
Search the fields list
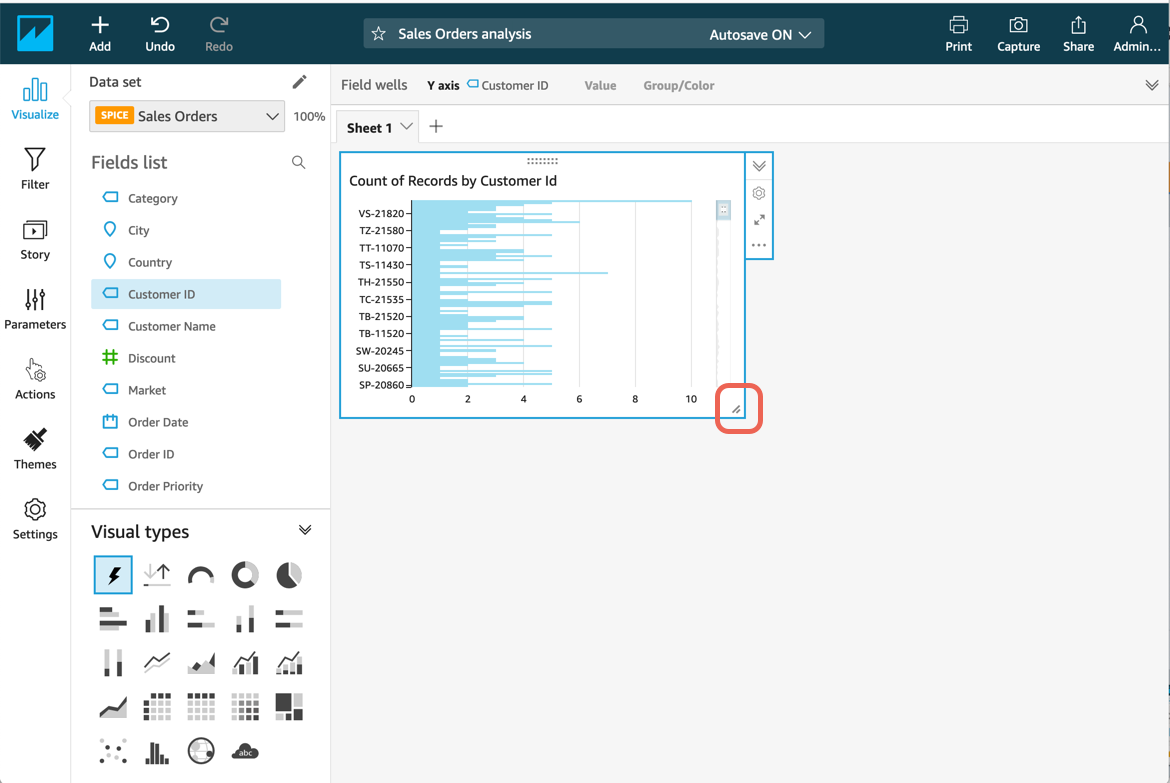[298, 162]
